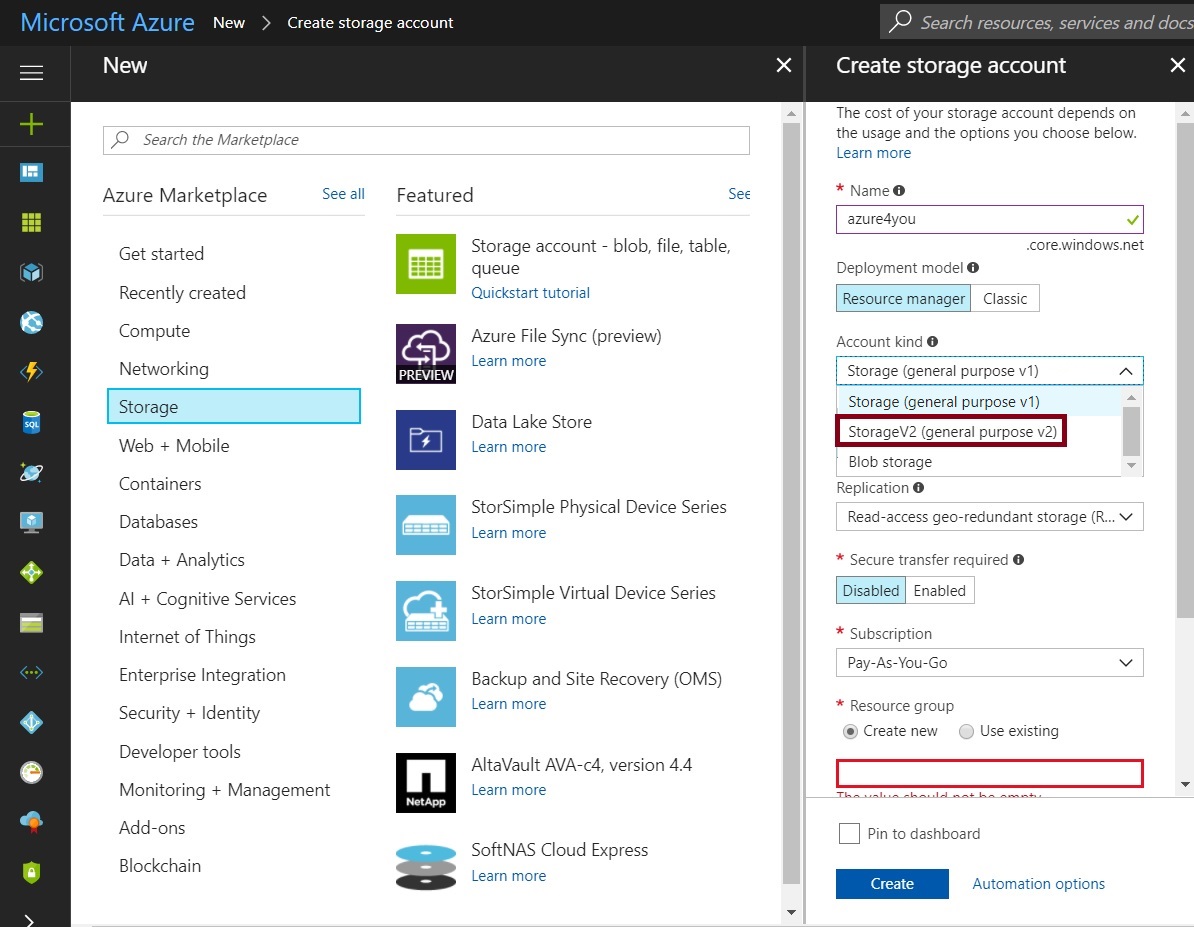Viewport: 1194px width, 927px height.
Task: Select Containers category in Marketplace
Action: 160,484
